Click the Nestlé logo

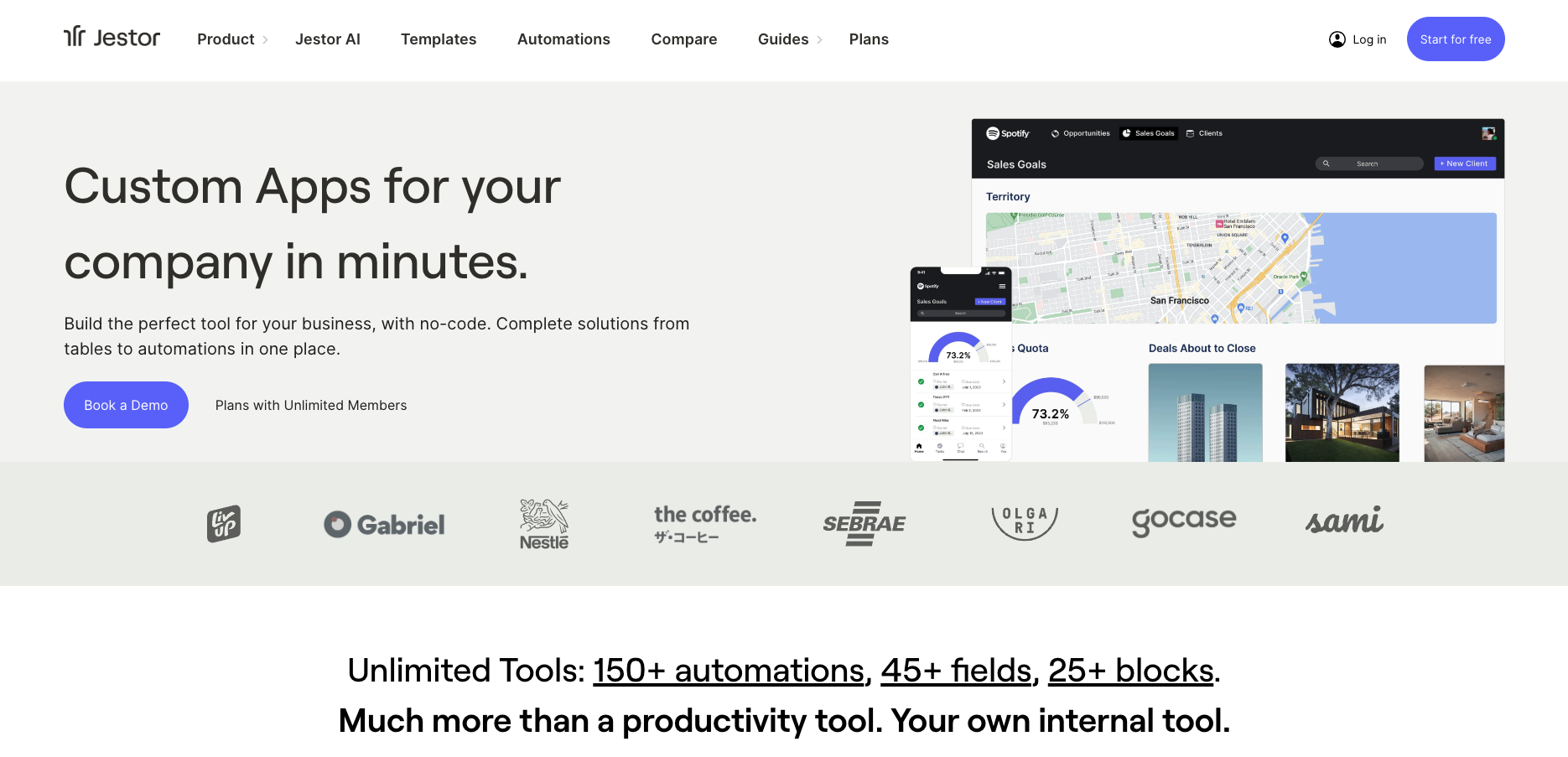(x=544, y=525)
